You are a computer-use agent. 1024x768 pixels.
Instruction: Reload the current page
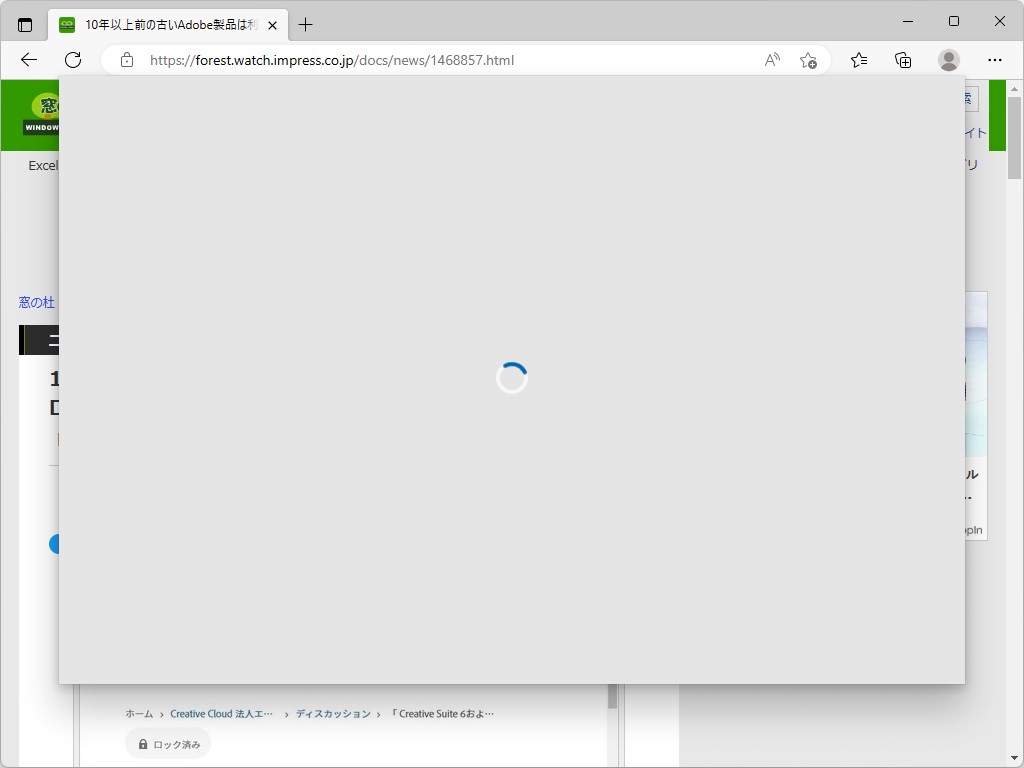click(72, 60)
